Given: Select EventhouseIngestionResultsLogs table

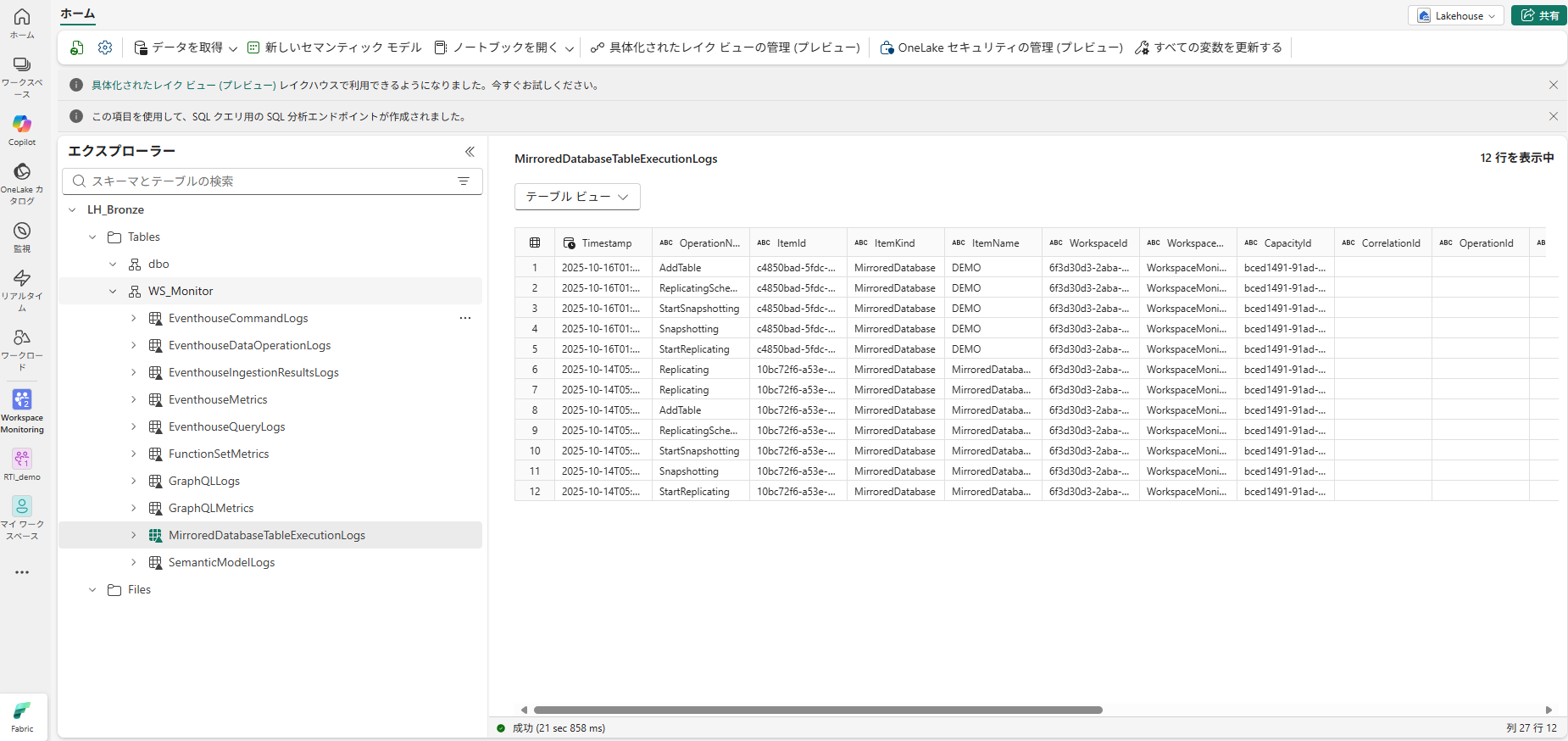Looking at the screenshot, I should 253,372.
